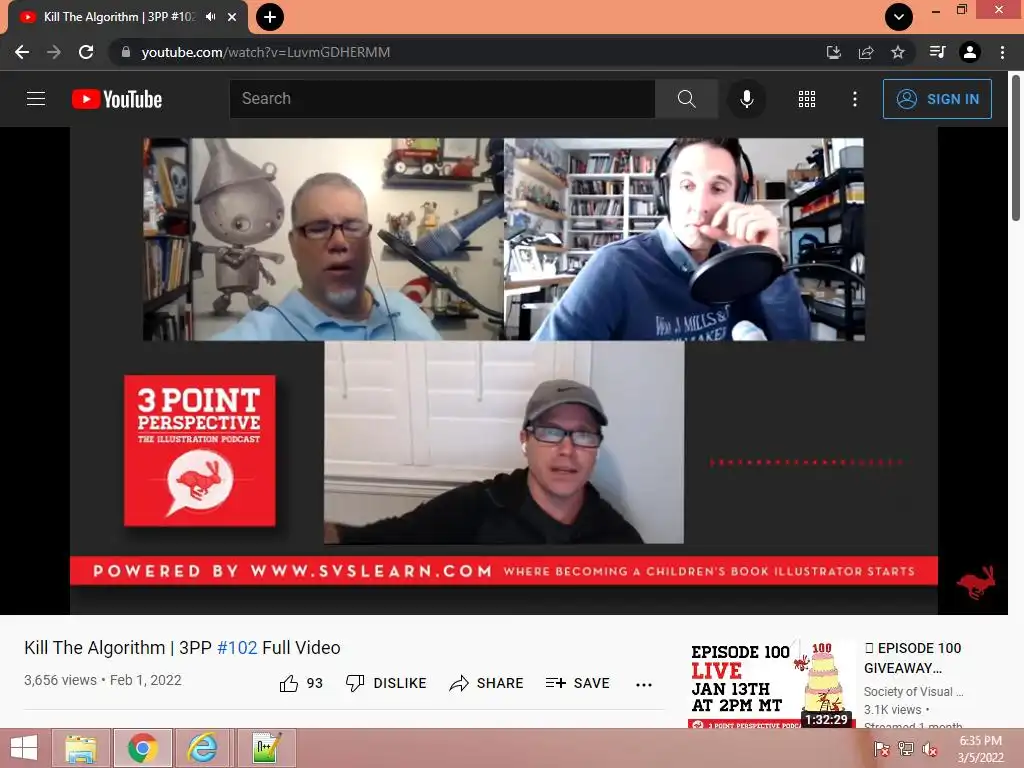Open the Chrome profile icon
Screen dimensions: 1024x768
coord(970,52)
